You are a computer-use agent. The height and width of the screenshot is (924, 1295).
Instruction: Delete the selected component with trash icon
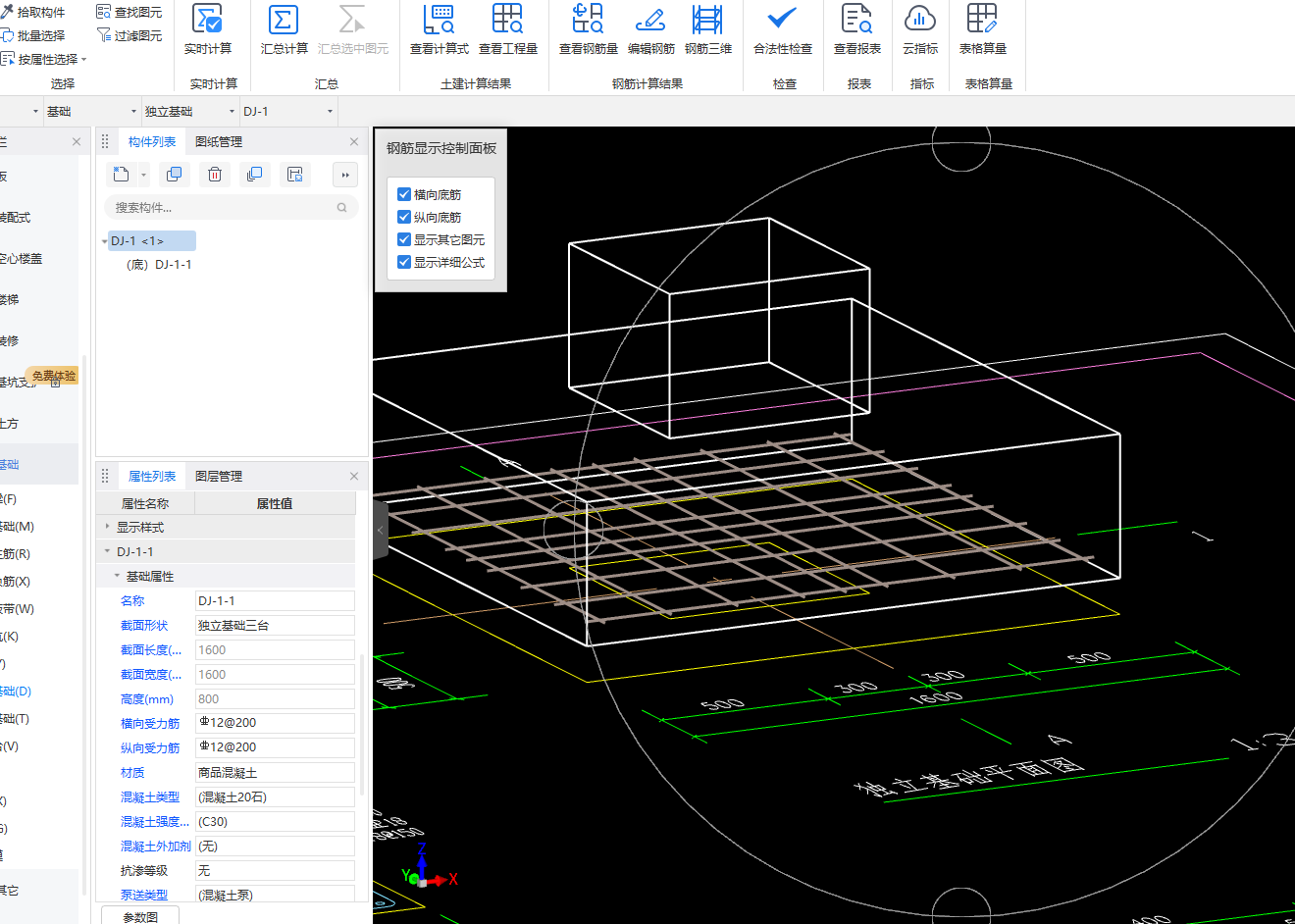click(x=215, y=175)
